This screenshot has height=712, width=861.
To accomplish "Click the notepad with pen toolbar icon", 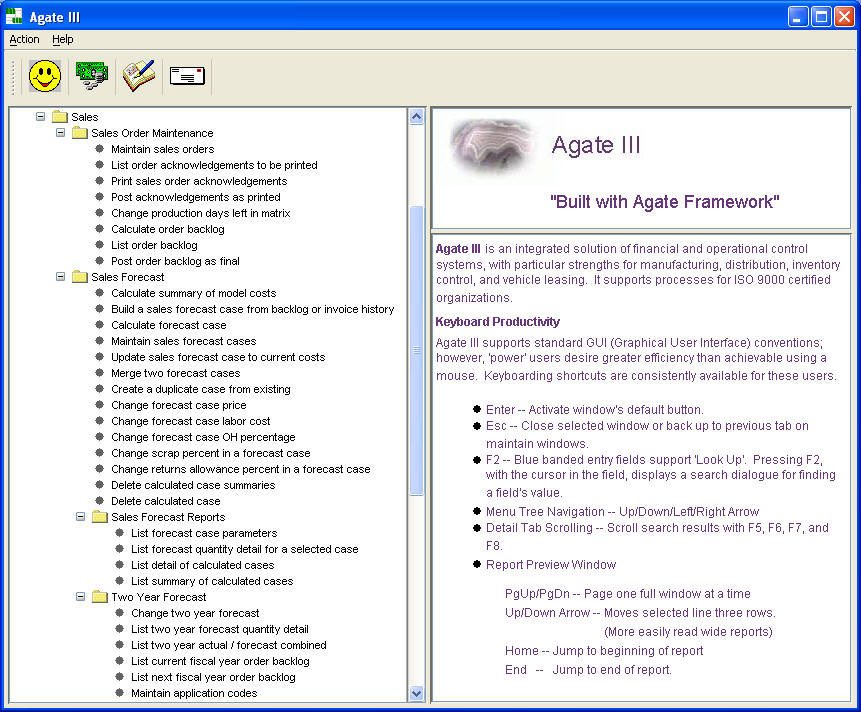I will 139,76.
